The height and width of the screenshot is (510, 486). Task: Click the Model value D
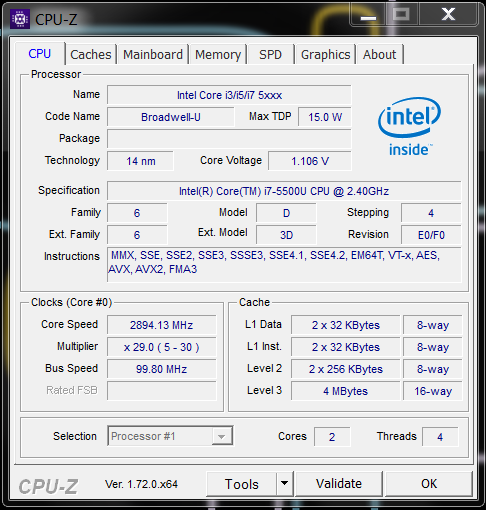(286, 213)
